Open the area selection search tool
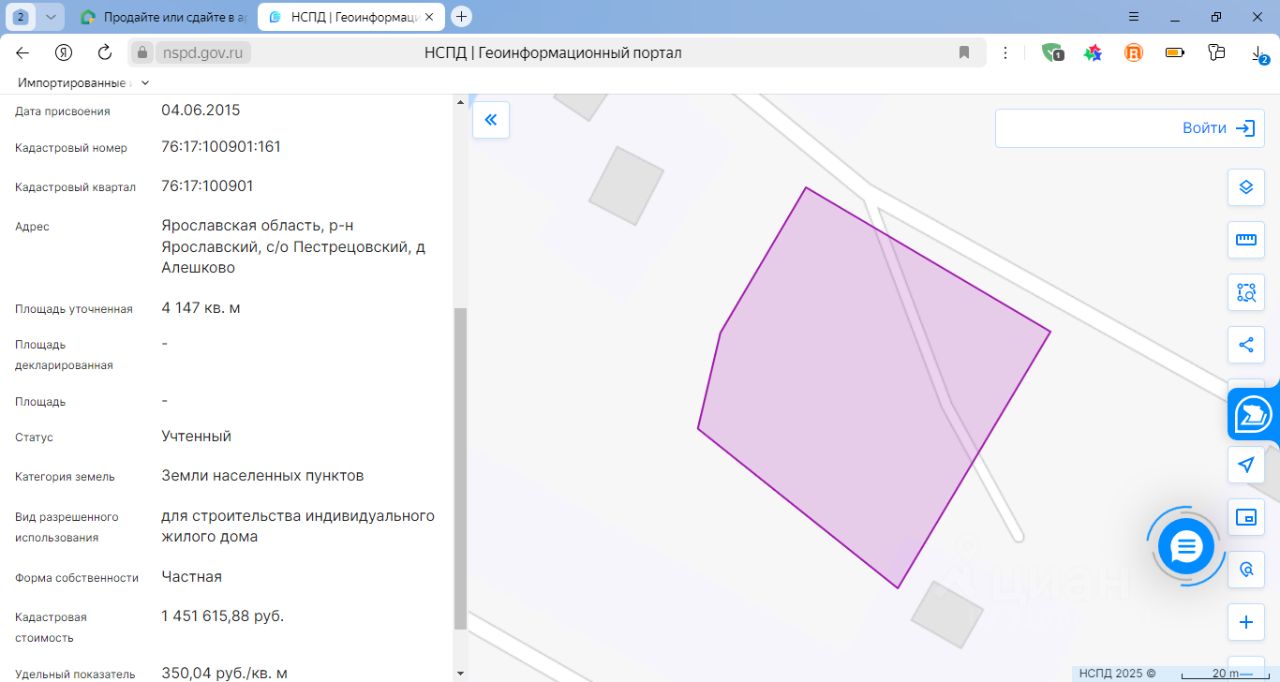 point(1246,292)
